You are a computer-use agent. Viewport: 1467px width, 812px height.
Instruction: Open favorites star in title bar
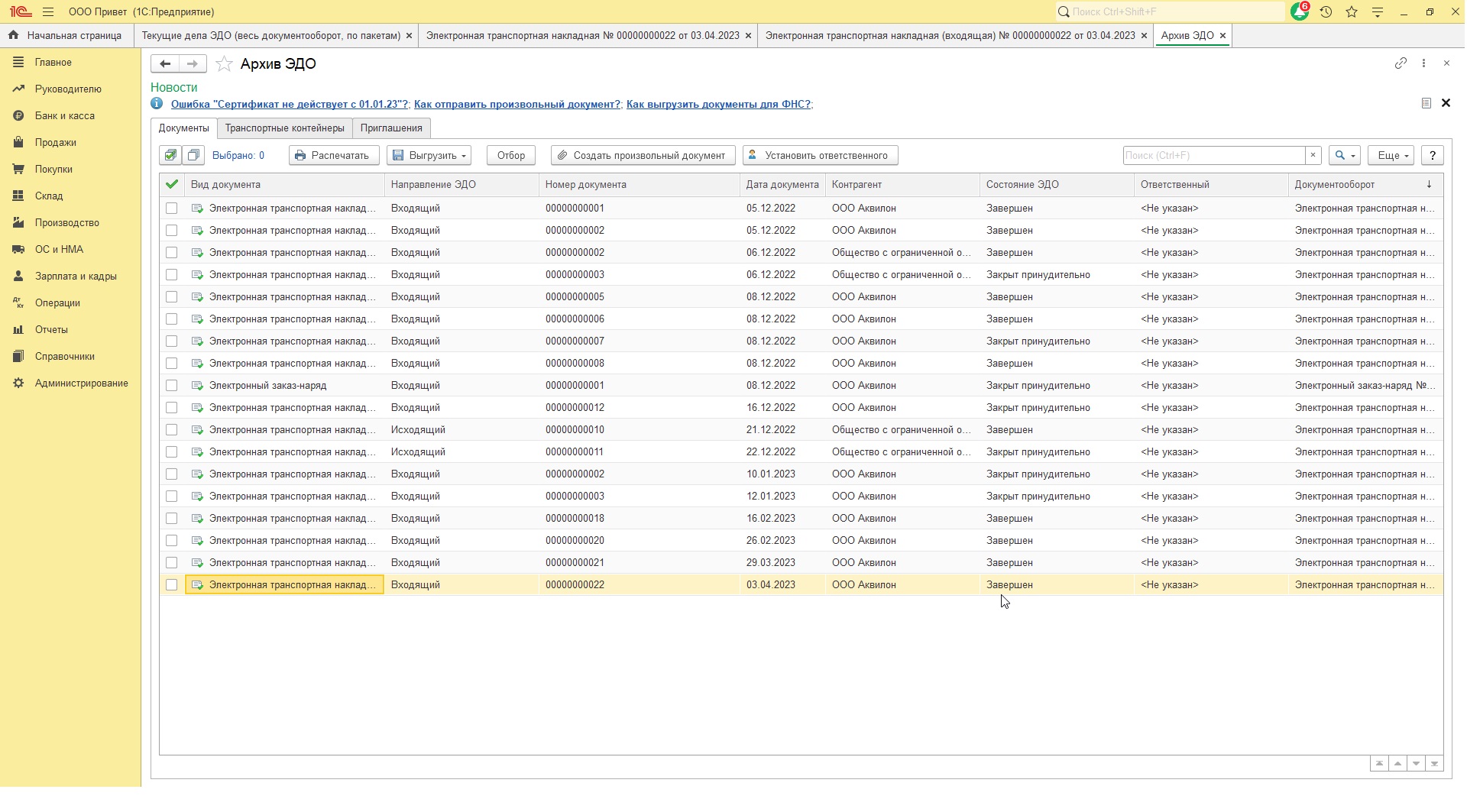pyautogui.click(x=1352, y=11)
